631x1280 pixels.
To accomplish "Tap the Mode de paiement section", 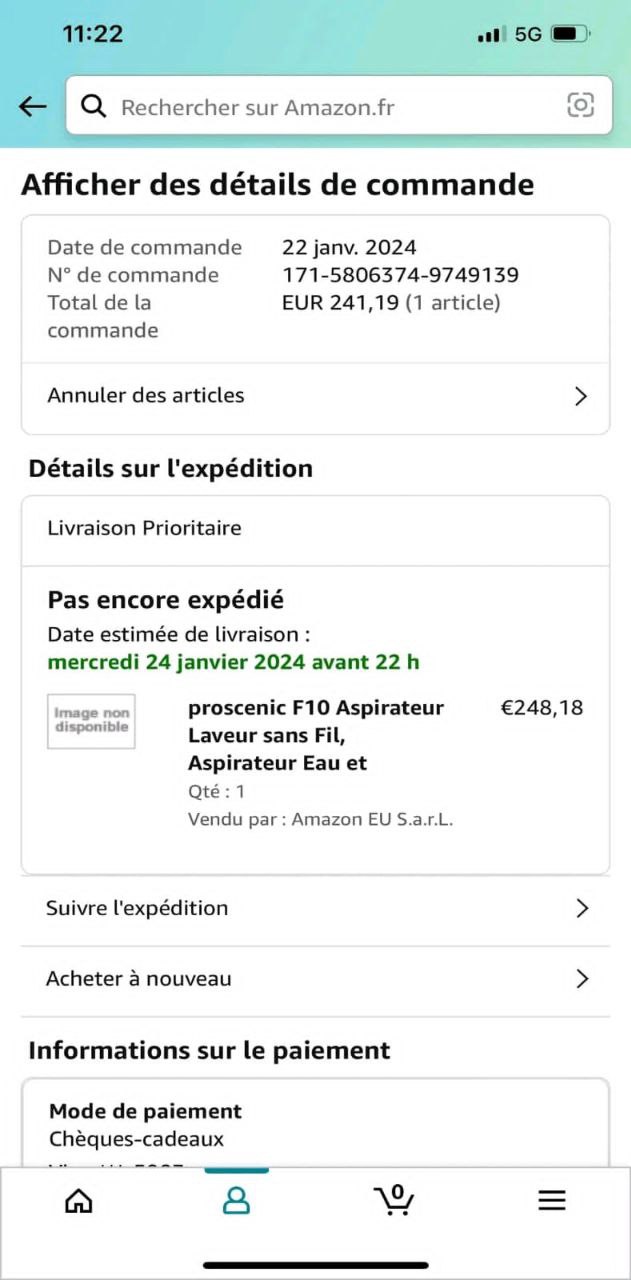I will click(145, 1111).
